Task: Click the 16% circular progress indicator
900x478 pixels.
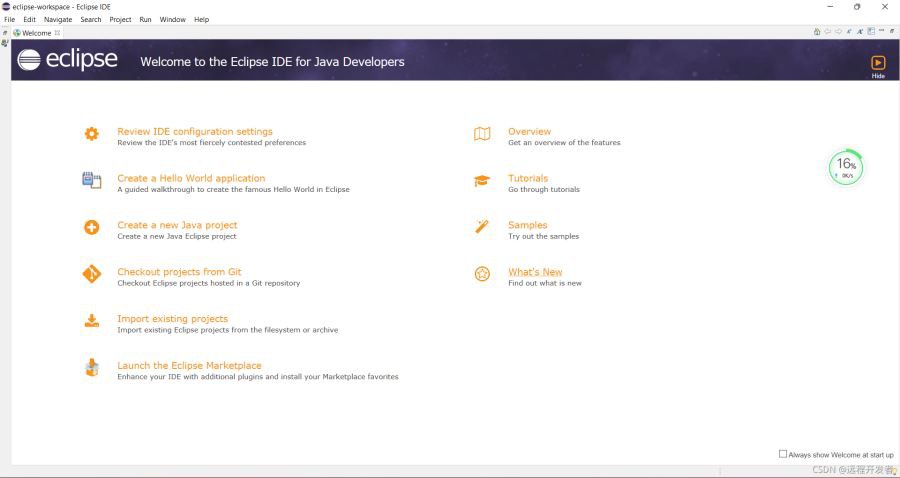Action: [845, 168]
